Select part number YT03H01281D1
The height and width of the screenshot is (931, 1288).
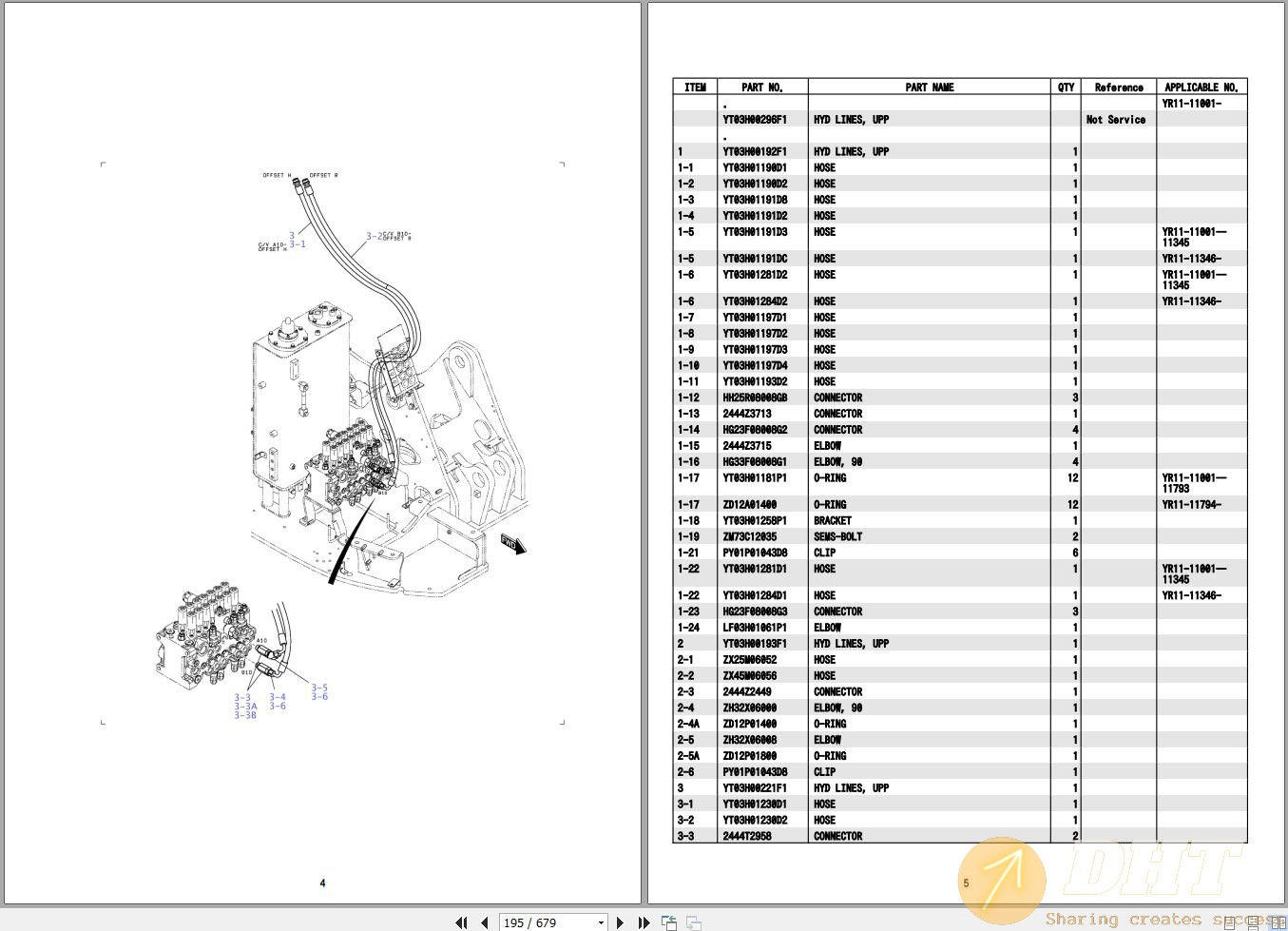755,570
